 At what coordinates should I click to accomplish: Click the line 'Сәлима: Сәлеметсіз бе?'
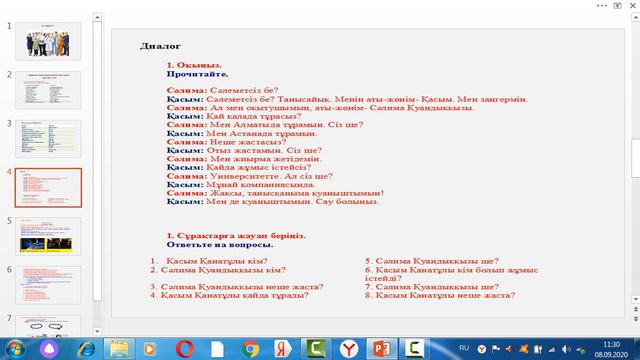point(222,90)
